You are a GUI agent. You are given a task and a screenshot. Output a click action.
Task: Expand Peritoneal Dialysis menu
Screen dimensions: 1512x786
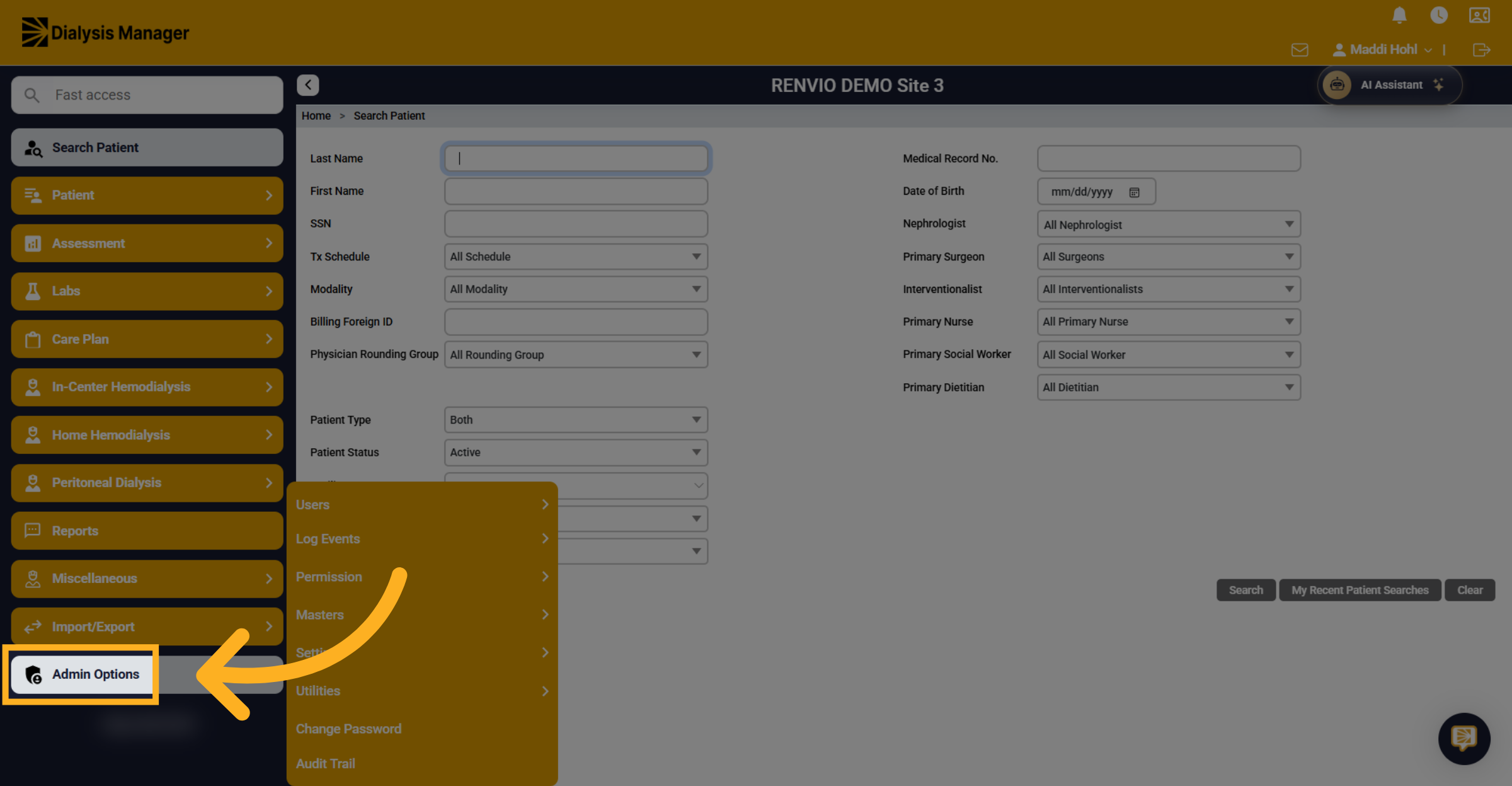pos(147,483)
